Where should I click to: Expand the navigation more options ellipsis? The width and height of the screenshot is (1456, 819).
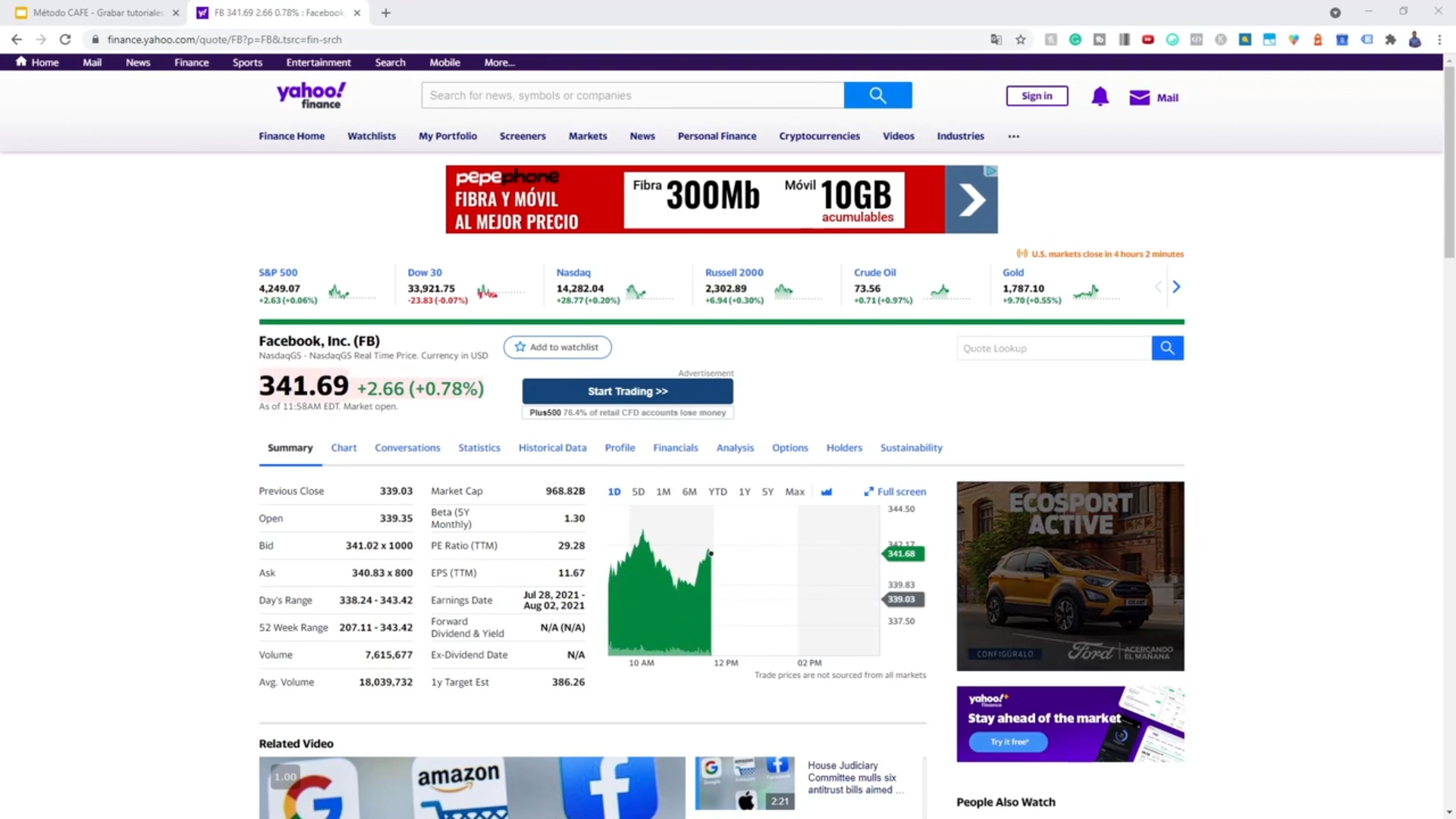tap(1014, 136)
